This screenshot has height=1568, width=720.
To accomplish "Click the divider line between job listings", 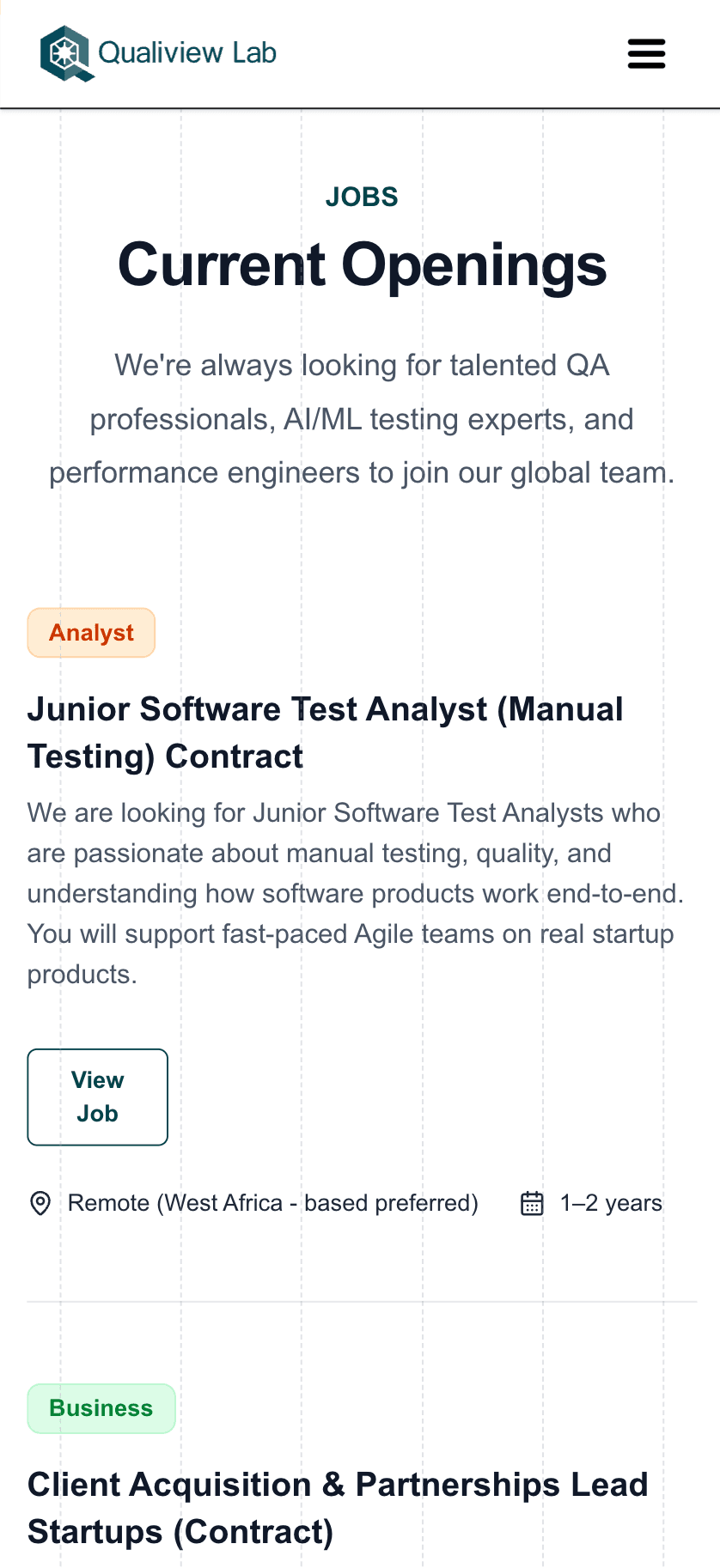I will point(362,1302).
